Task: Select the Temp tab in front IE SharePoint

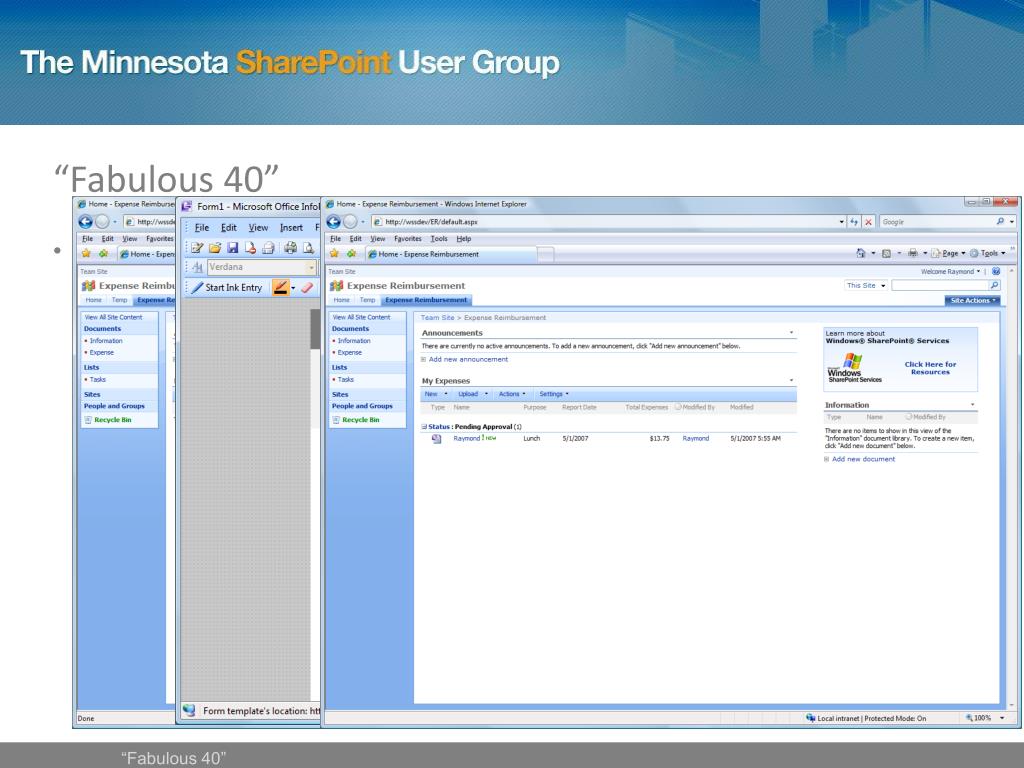Action: pyautogui.click(x=367, y=300)
